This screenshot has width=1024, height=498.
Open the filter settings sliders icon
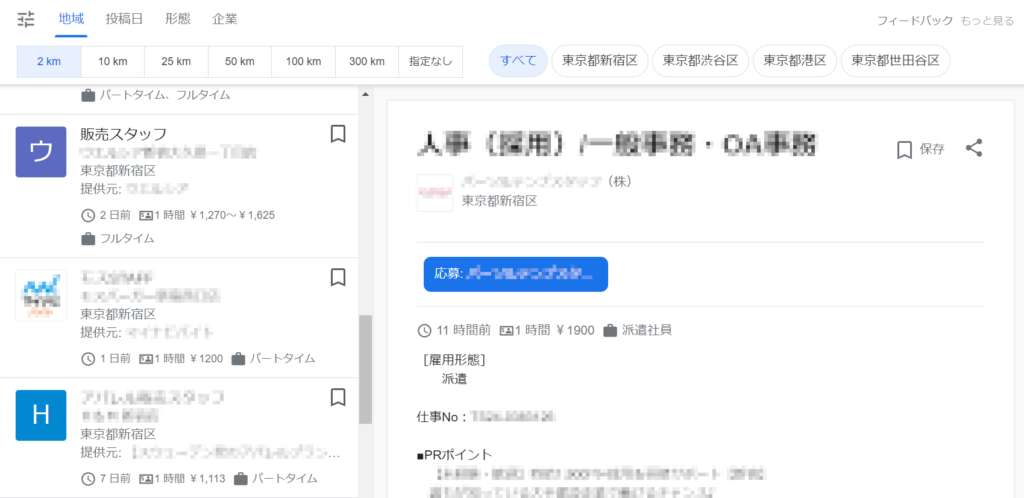tap(26, 19)
